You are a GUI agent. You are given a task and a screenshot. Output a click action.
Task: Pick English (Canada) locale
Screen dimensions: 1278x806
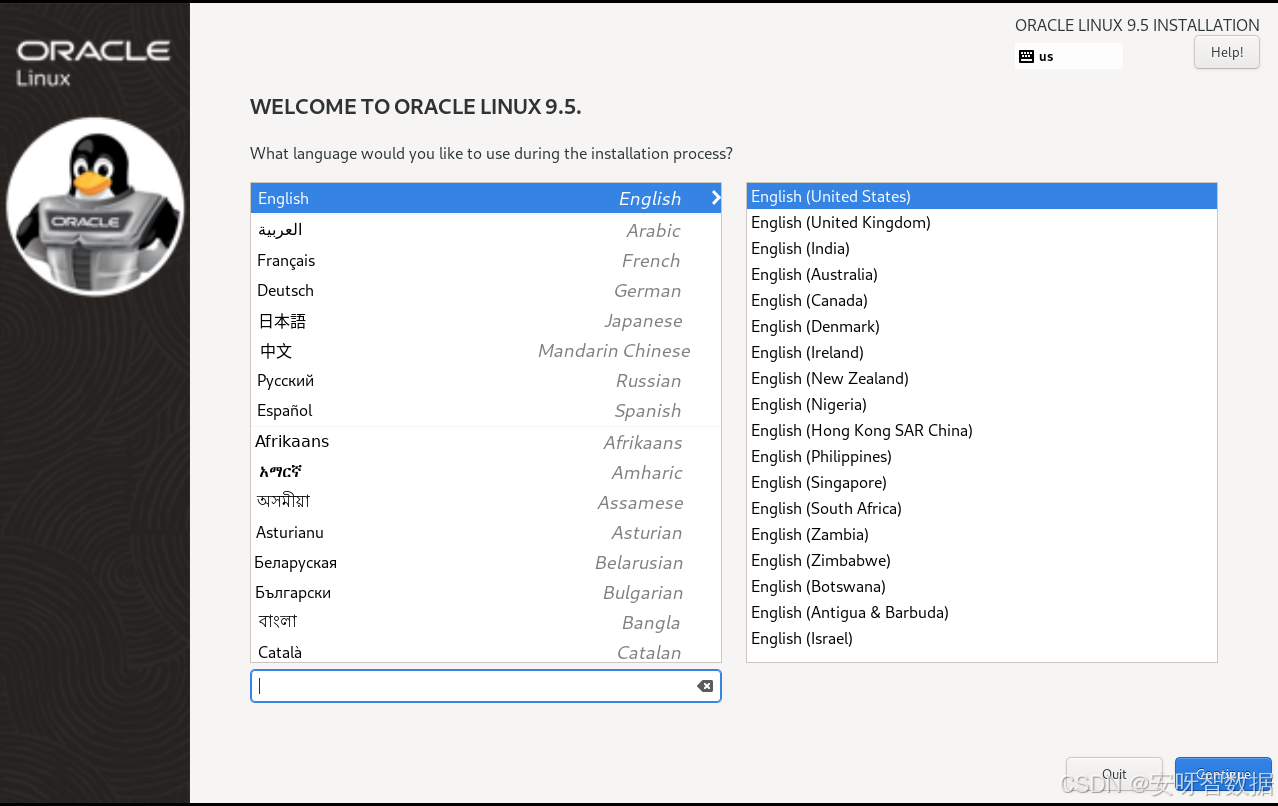[x=982, y=300]
